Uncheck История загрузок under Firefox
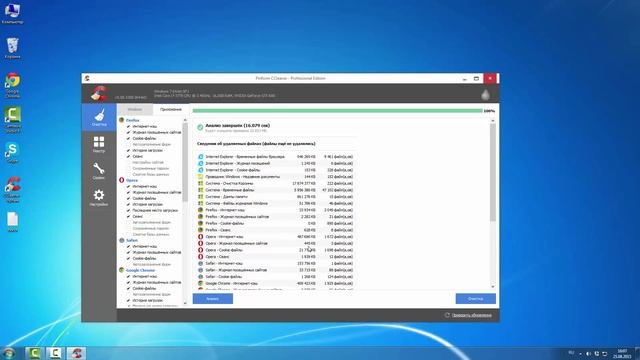 click(x=128, y=150)
